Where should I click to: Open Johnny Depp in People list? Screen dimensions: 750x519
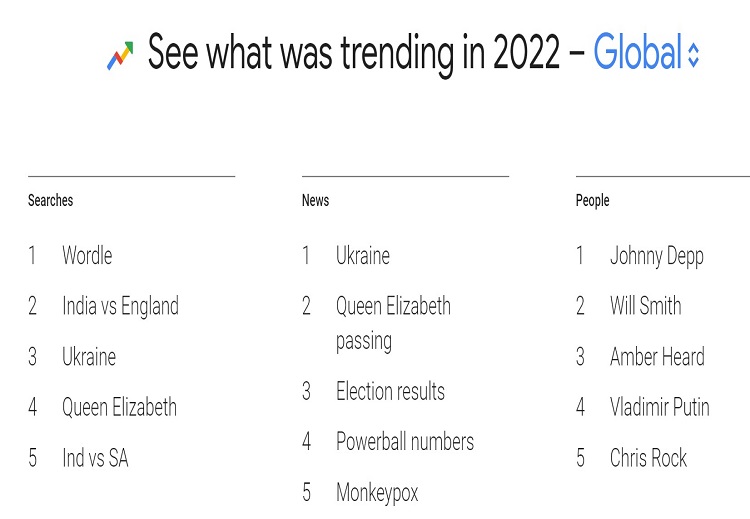[x=657, y=256]
